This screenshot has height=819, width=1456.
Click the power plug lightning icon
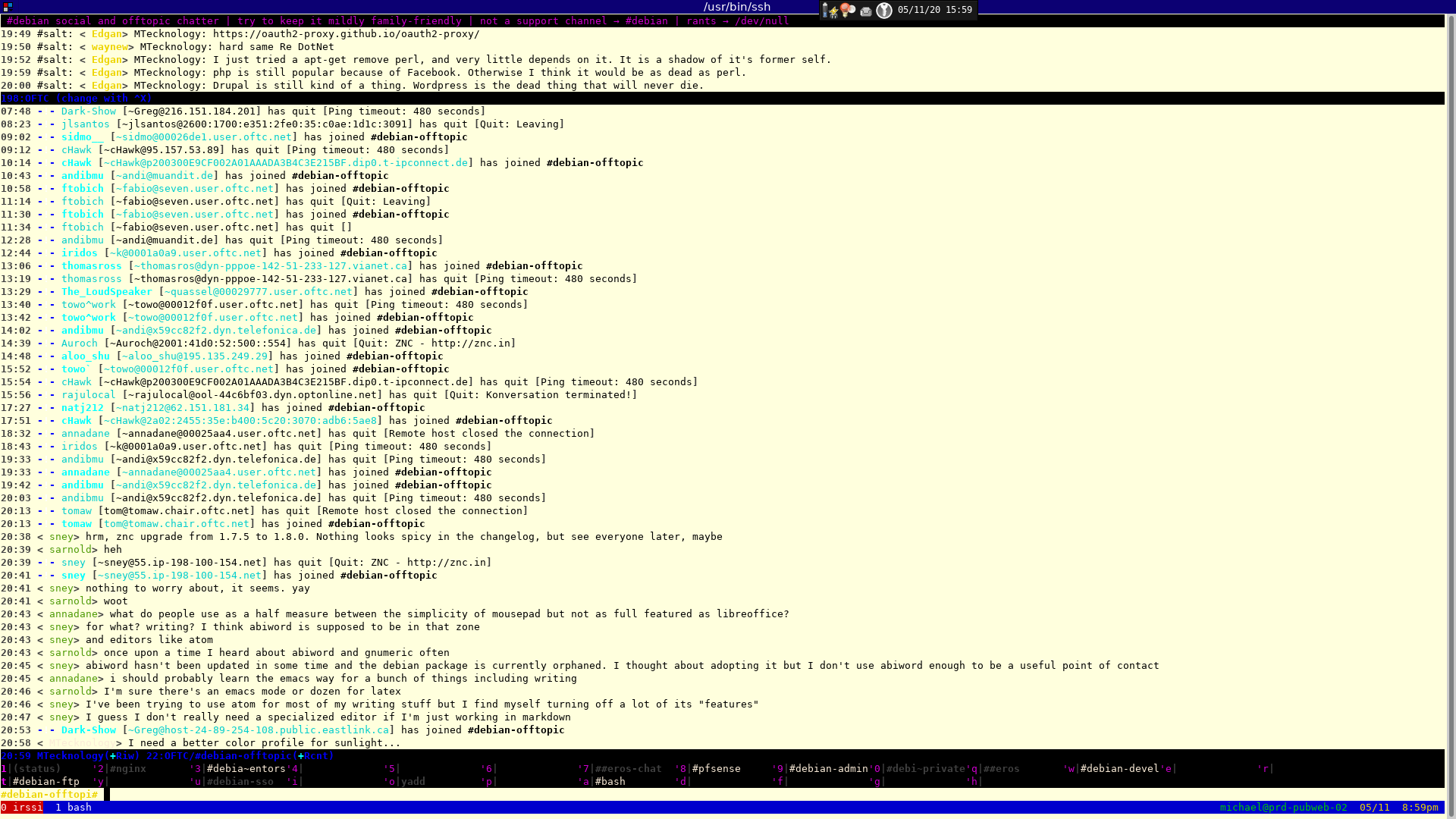[x=834, y=12]
